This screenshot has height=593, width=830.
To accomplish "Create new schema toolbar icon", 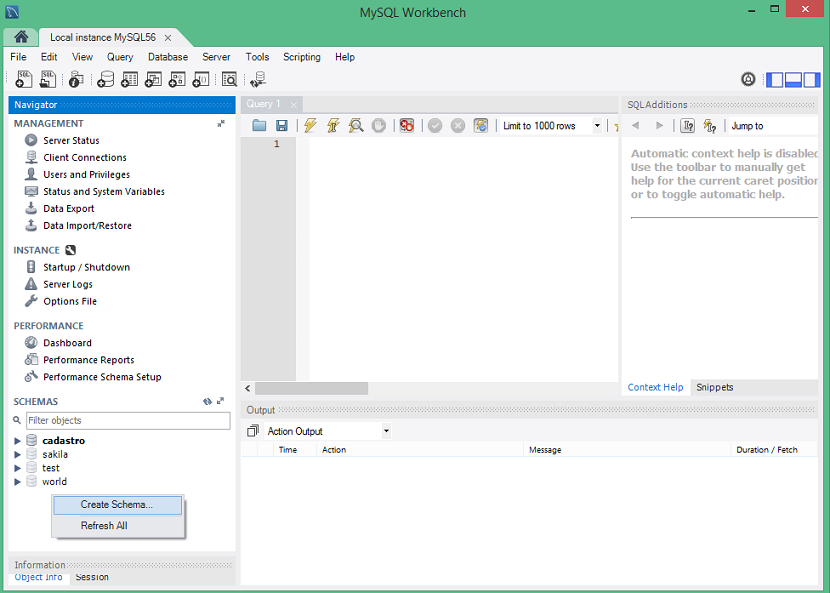I will click(x=105, y=79).
